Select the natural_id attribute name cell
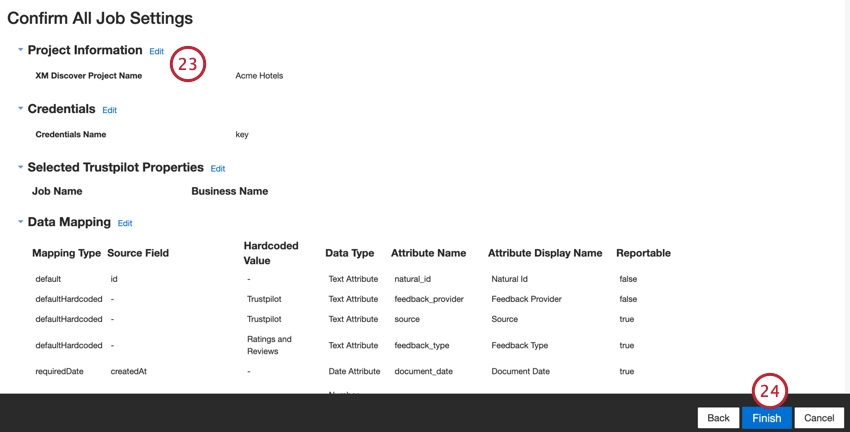This screenshot has height=432, width=850. (413, 279)
